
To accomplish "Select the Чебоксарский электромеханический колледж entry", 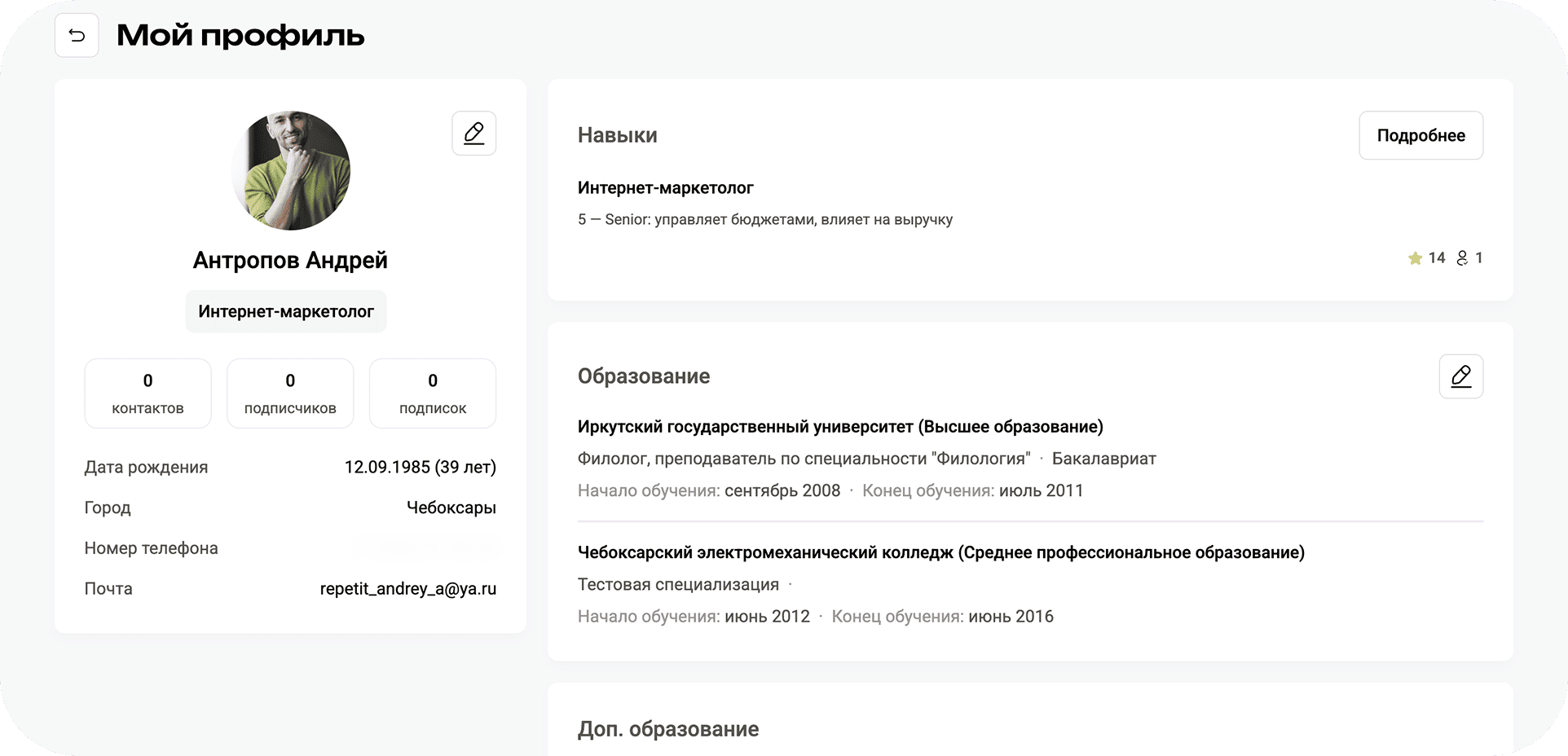I will 940,552.
